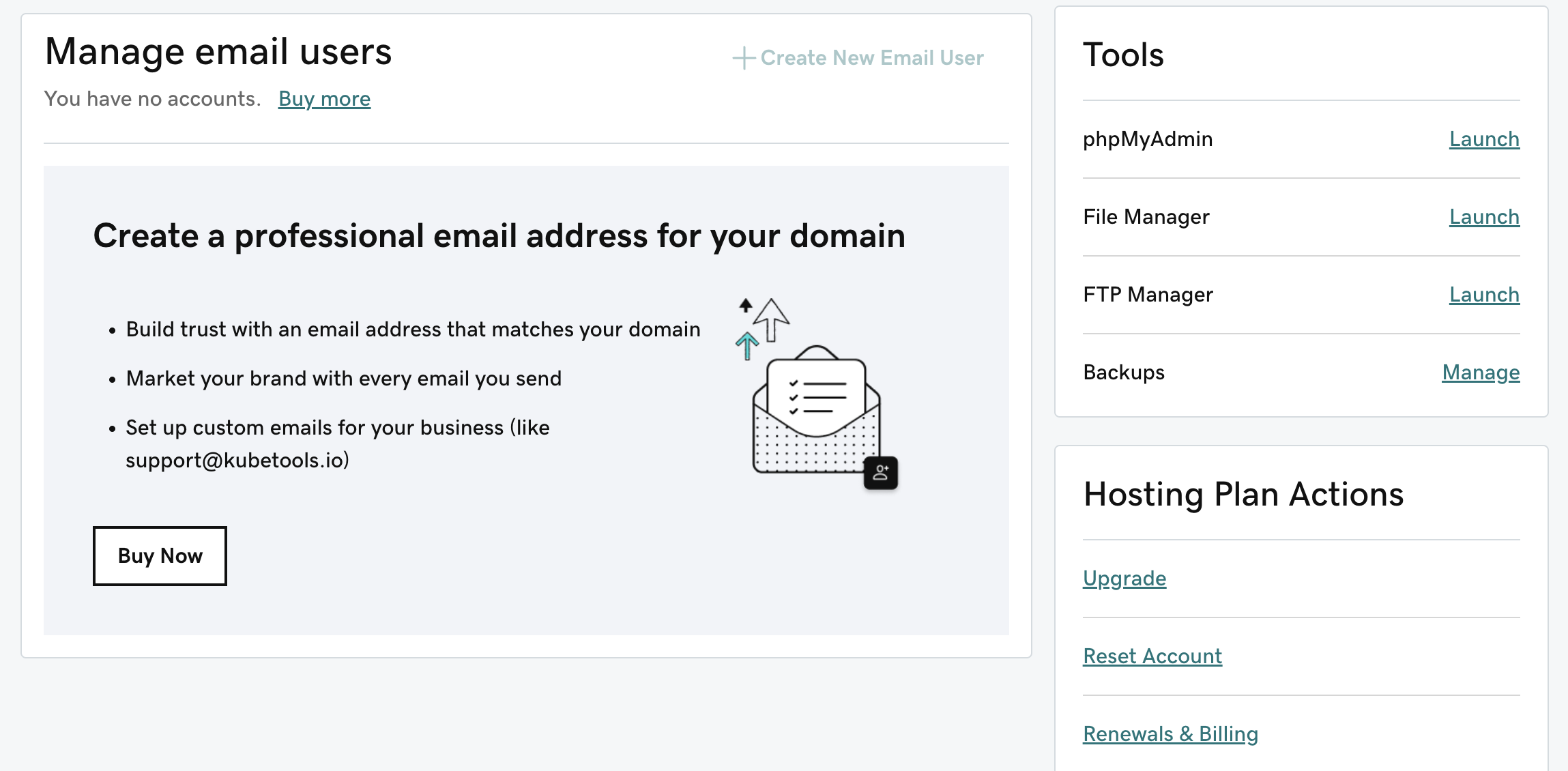Screen dimensions: 1568x771
Task: Launch phpMyAdmin from Tools
Action: [x=1484, y=139]
